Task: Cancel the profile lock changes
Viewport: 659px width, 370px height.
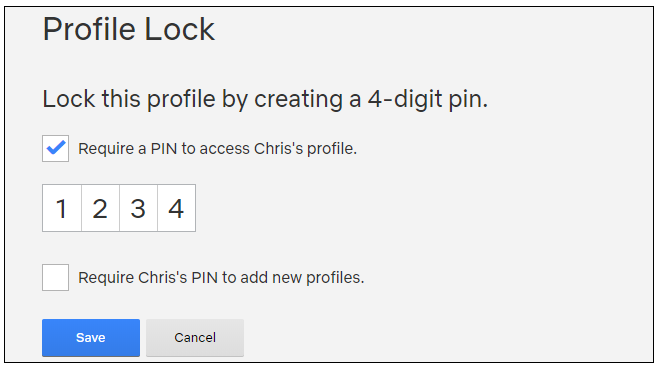Action: [195, 338]
